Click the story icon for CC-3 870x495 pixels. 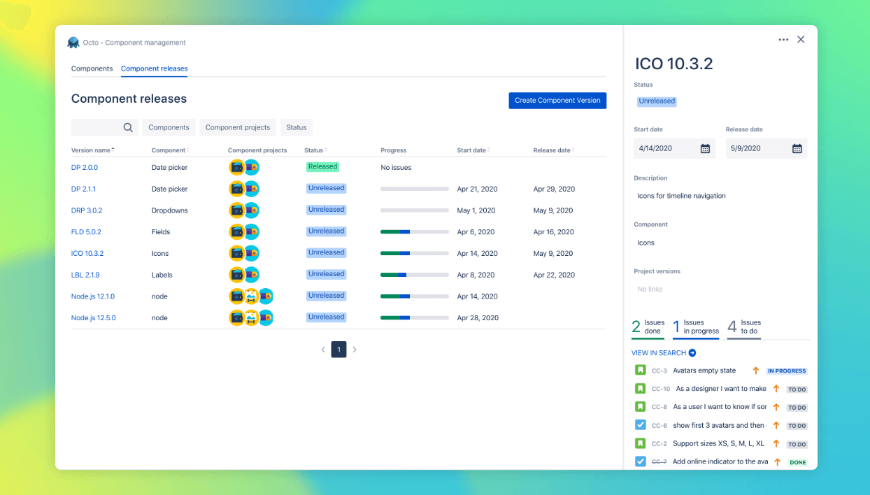tap(640, 370)
